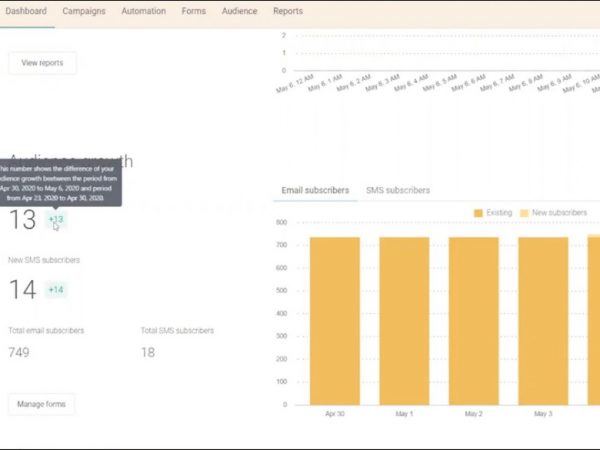Show the Email subscribers chart tab
Image resolution: width=600 pixels, height=450 pixels.
coord(315,190)
